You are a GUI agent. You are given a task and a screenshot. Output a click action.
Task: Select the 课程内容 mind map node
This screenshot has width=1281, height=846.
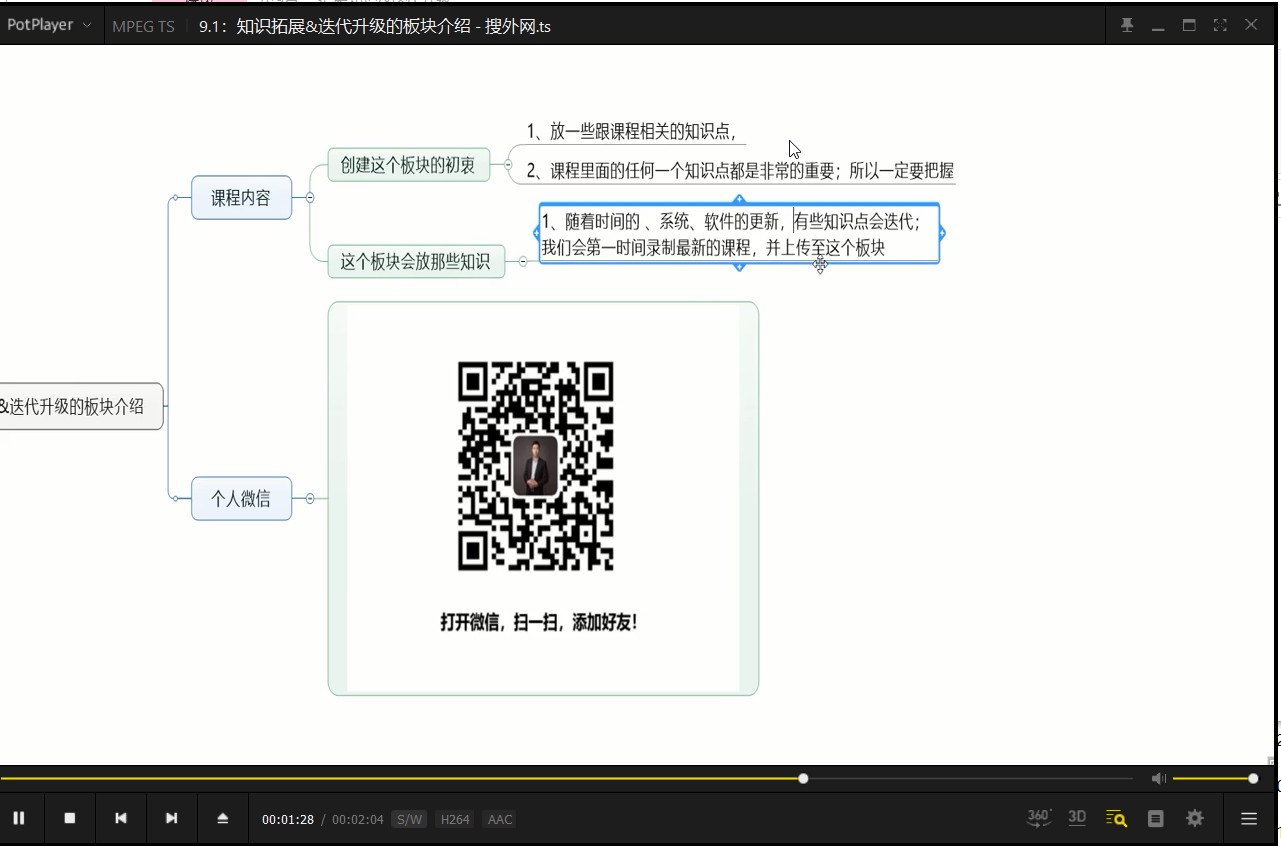coord(241,198)
